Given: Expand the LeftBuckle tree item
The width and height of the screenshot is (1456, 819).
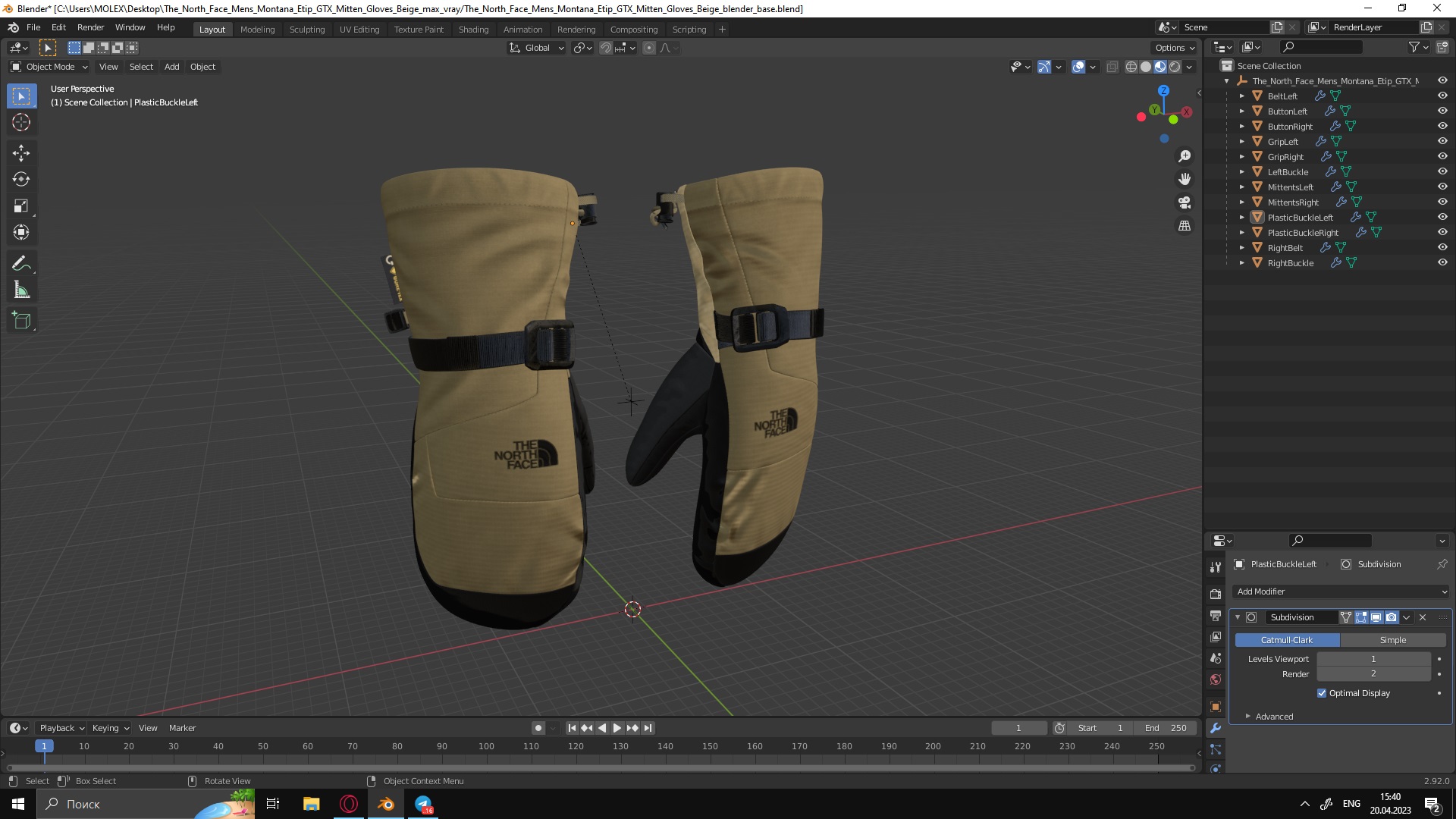Looking at the screenshot, I should [1241, 172].
